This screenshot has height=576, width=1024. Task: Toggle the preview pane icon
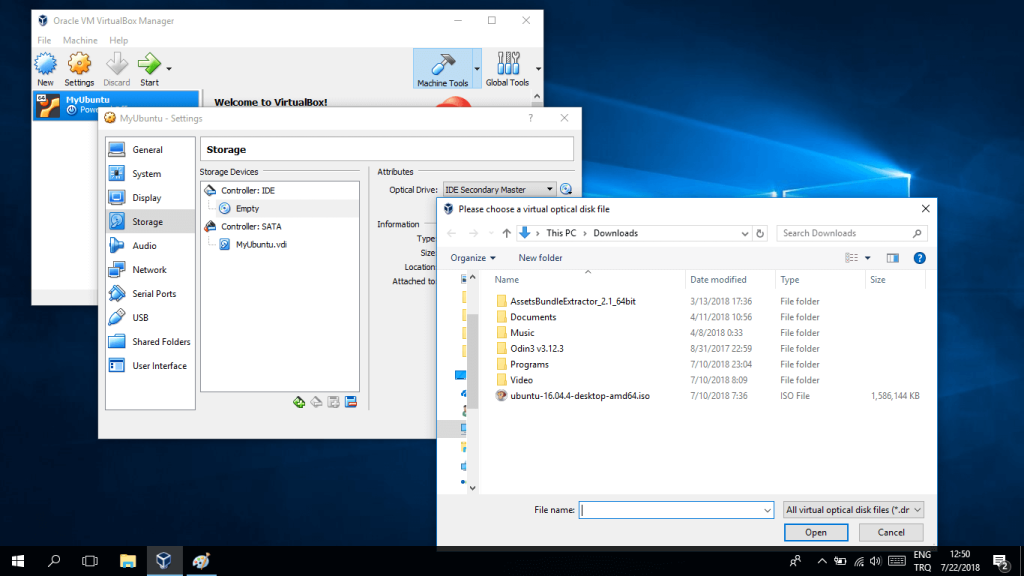click(x=893, y=258)
